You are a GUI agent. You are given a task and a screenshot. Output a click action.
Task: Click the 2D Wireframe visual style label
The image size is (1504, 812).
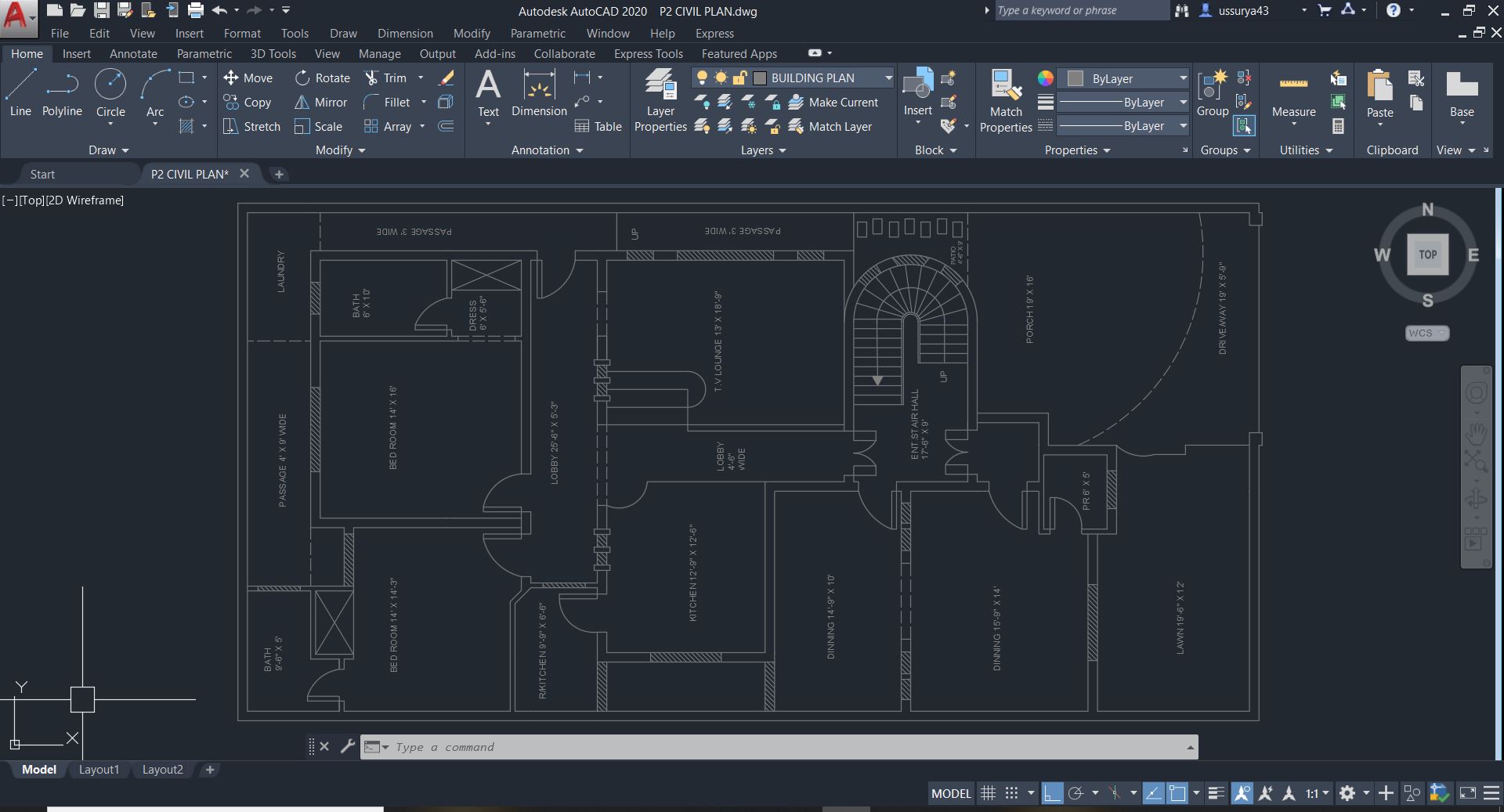tap(85, 200)
